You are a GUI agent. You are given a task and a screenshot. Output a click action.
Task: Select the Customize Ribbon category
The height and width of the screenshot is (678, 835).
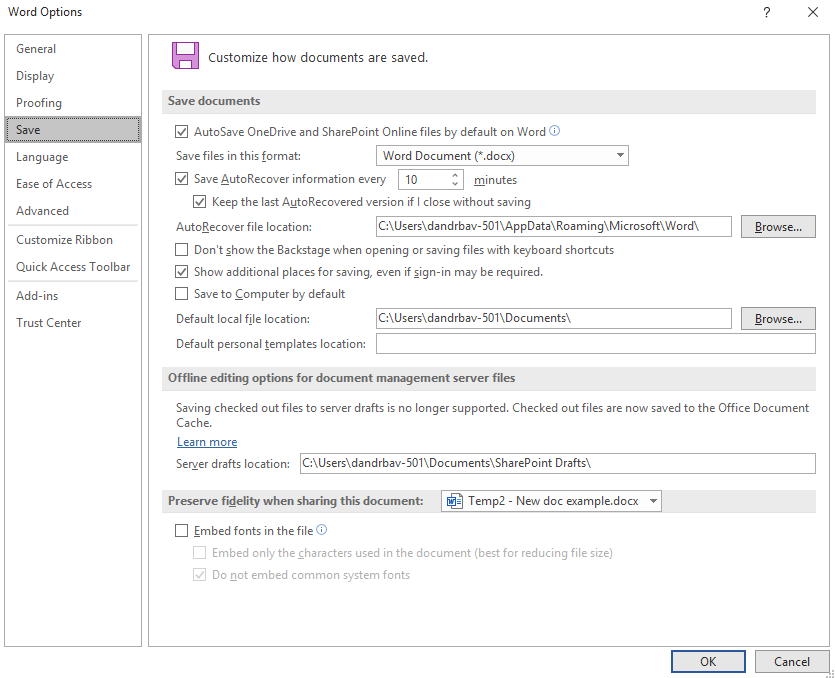click(64, 240)
